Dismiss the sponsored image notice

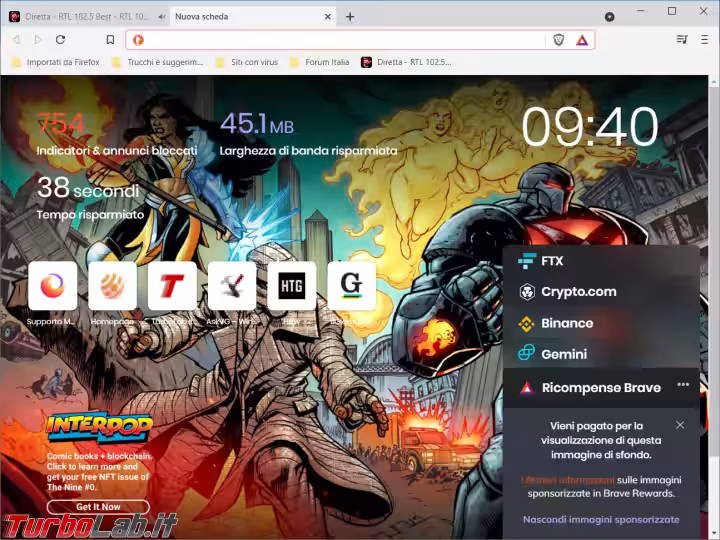(680, 425)
